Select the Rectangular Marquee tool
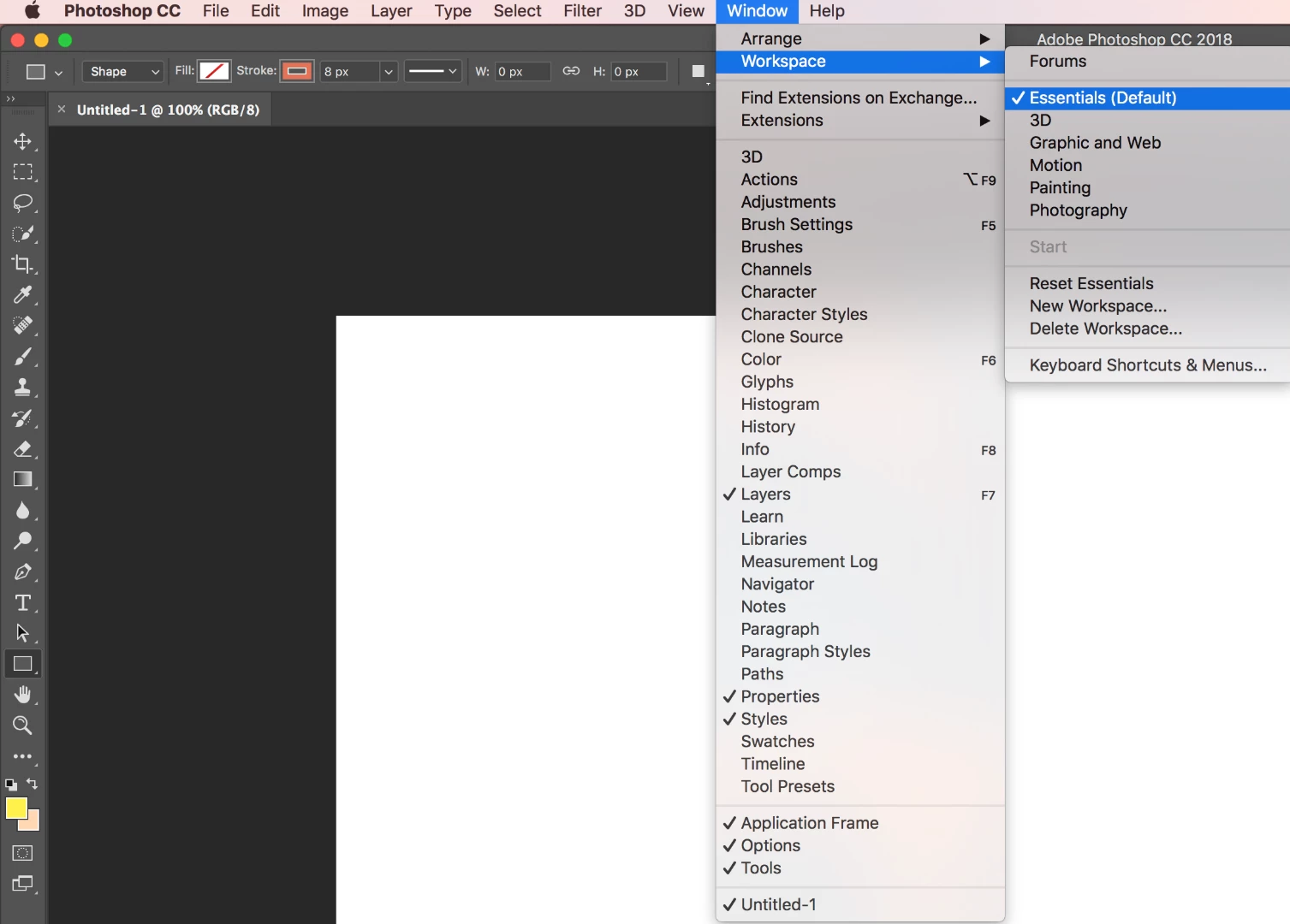 tap(23, 172)
